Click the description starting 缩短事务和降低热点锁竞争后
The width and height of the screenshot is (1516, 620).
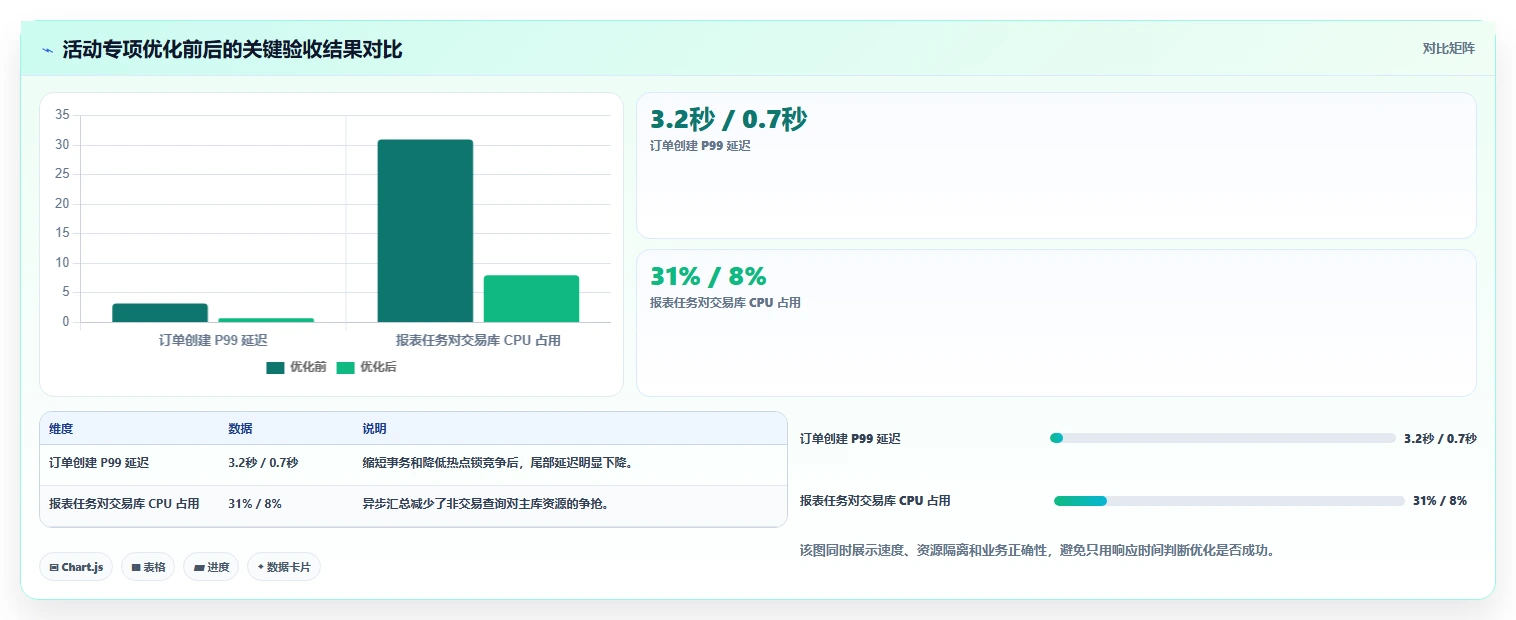point(498,463)
